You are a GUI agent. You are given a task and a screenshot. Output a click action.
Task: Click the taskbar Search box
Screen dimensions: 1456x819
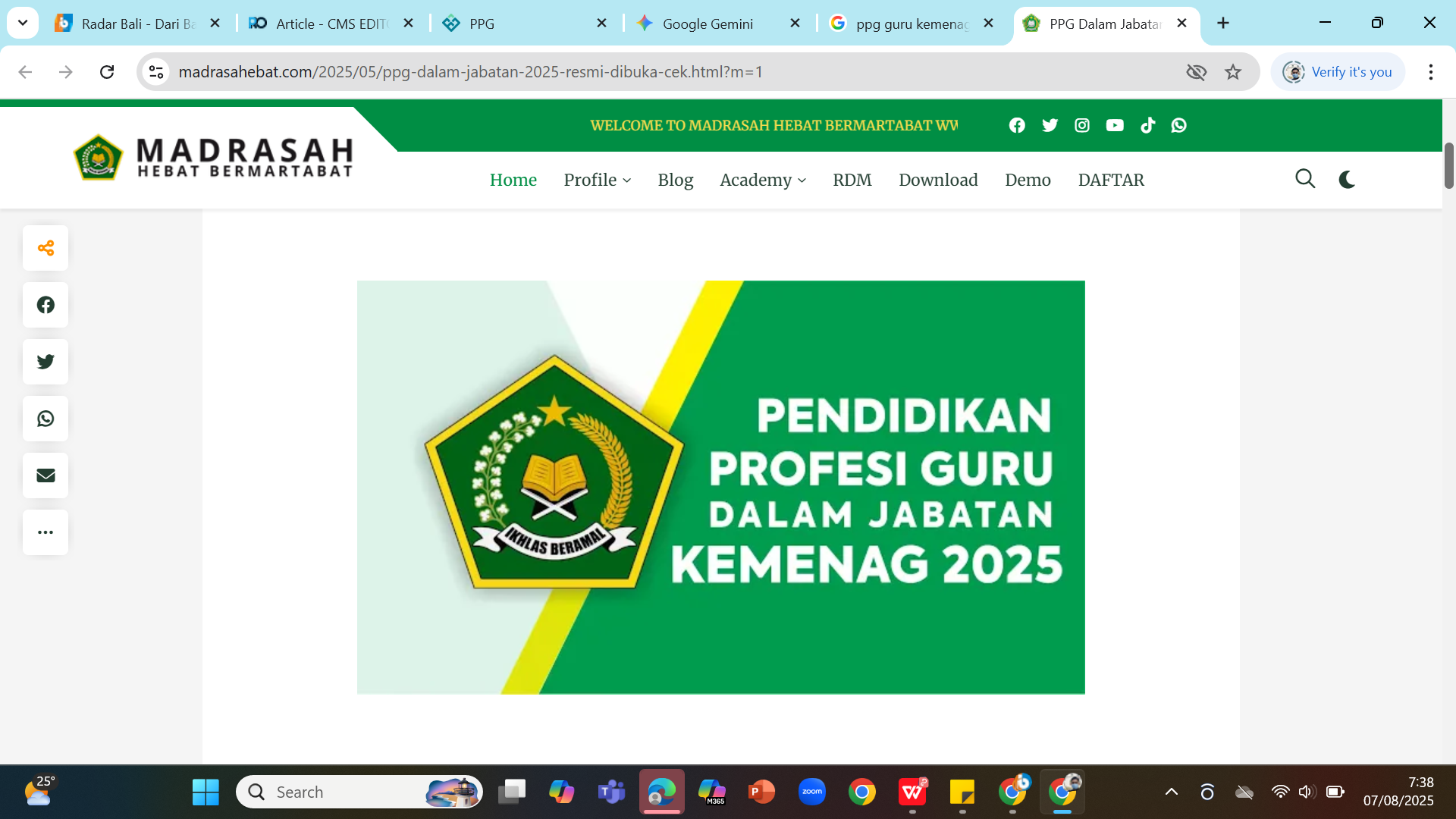[x=359, y=792]
